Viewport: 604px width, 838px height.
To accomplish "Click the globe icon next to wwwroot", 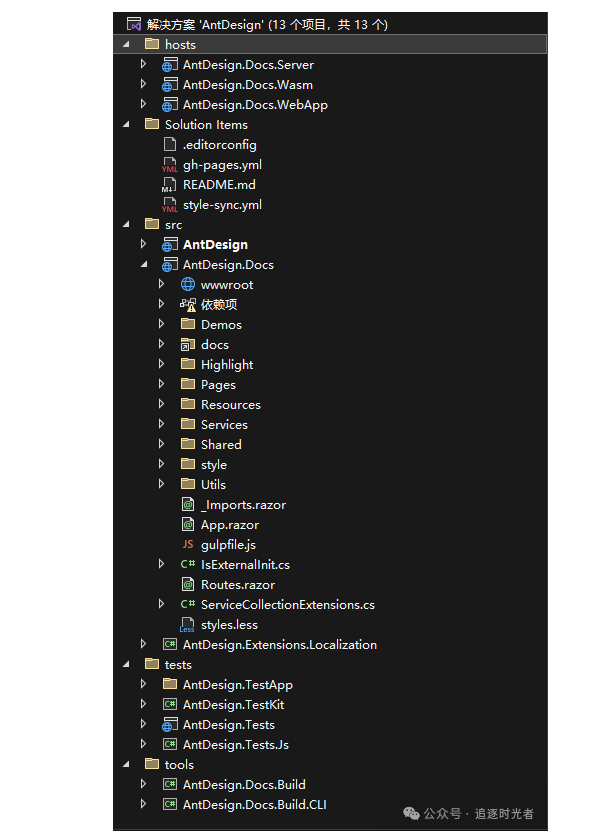I will coord(187,285).
